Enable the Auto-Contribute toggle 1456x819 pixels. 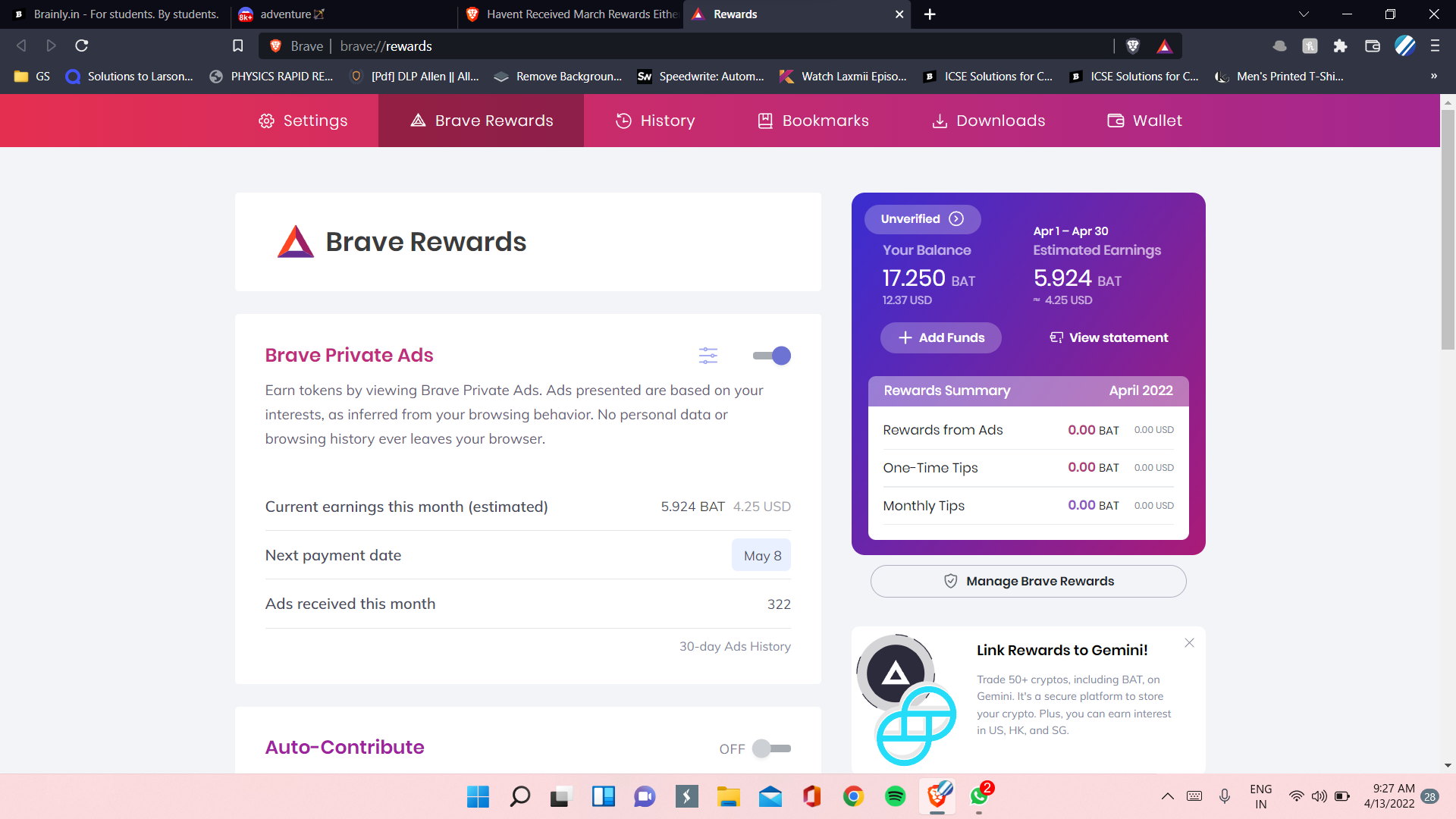771,748
